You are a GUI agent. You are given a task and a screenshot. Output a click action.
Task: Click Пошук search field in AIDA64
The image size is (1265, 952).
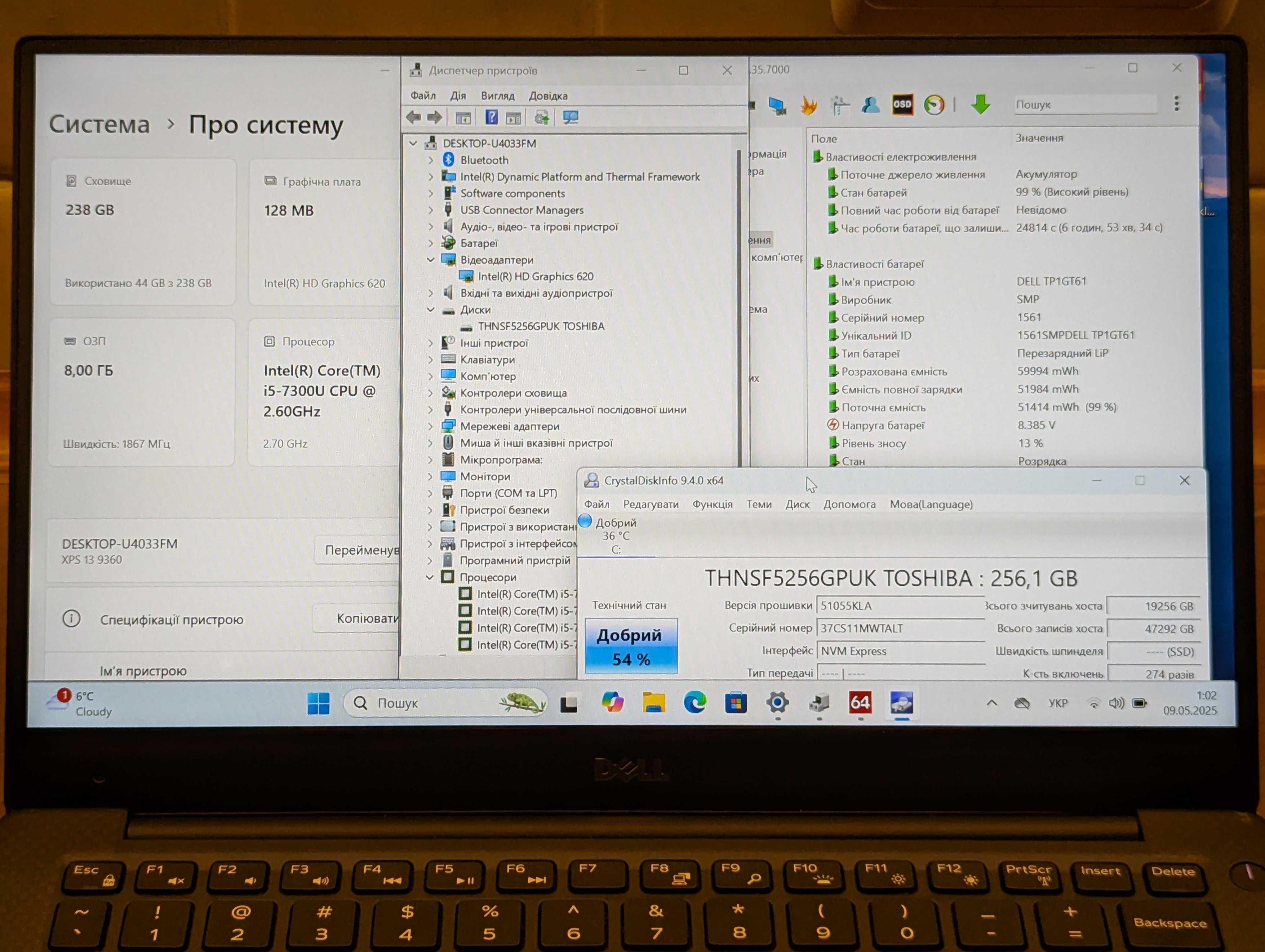point(1085,104)
